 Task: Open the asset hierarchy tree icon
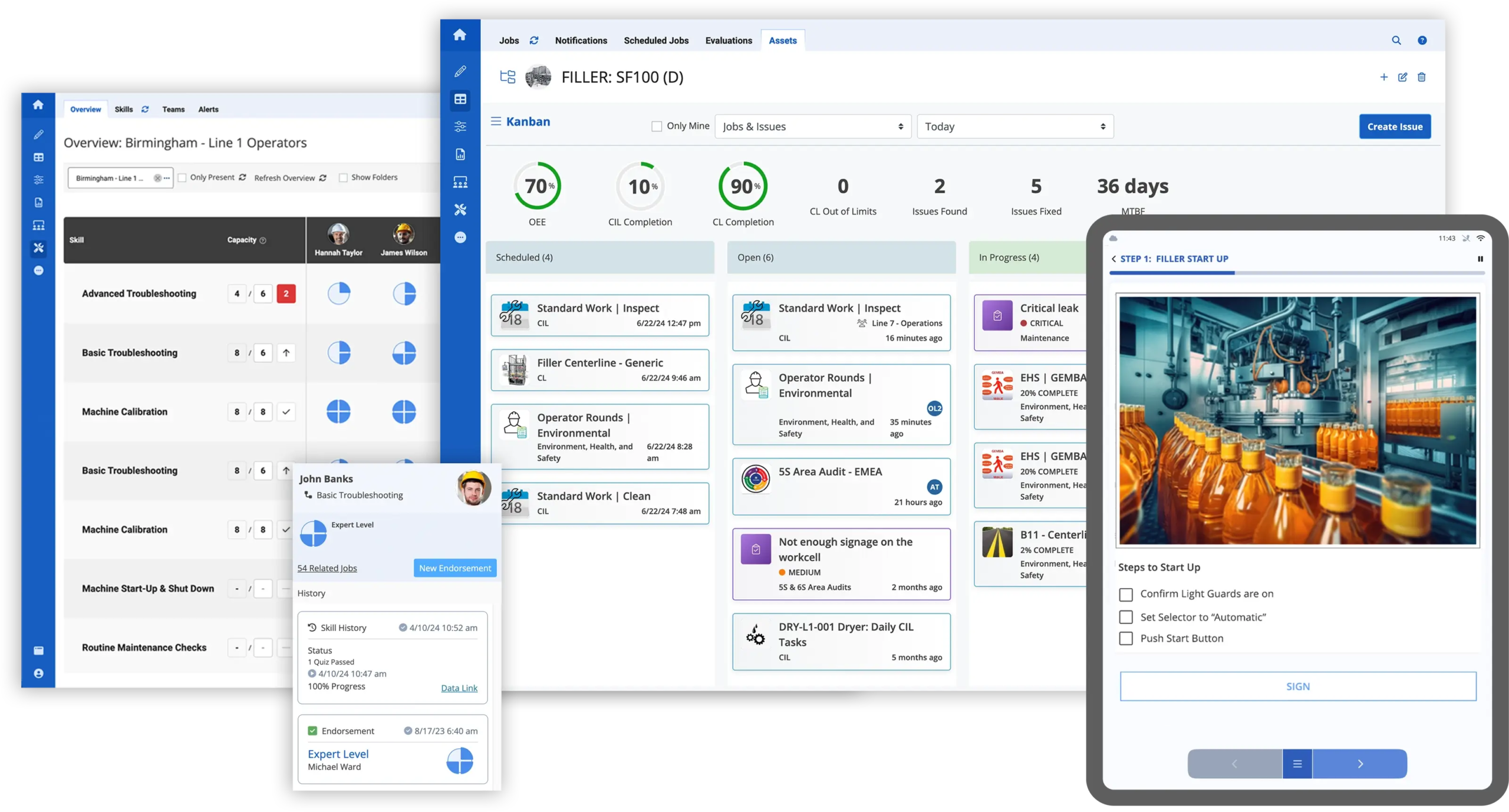[x=507, y=77]
